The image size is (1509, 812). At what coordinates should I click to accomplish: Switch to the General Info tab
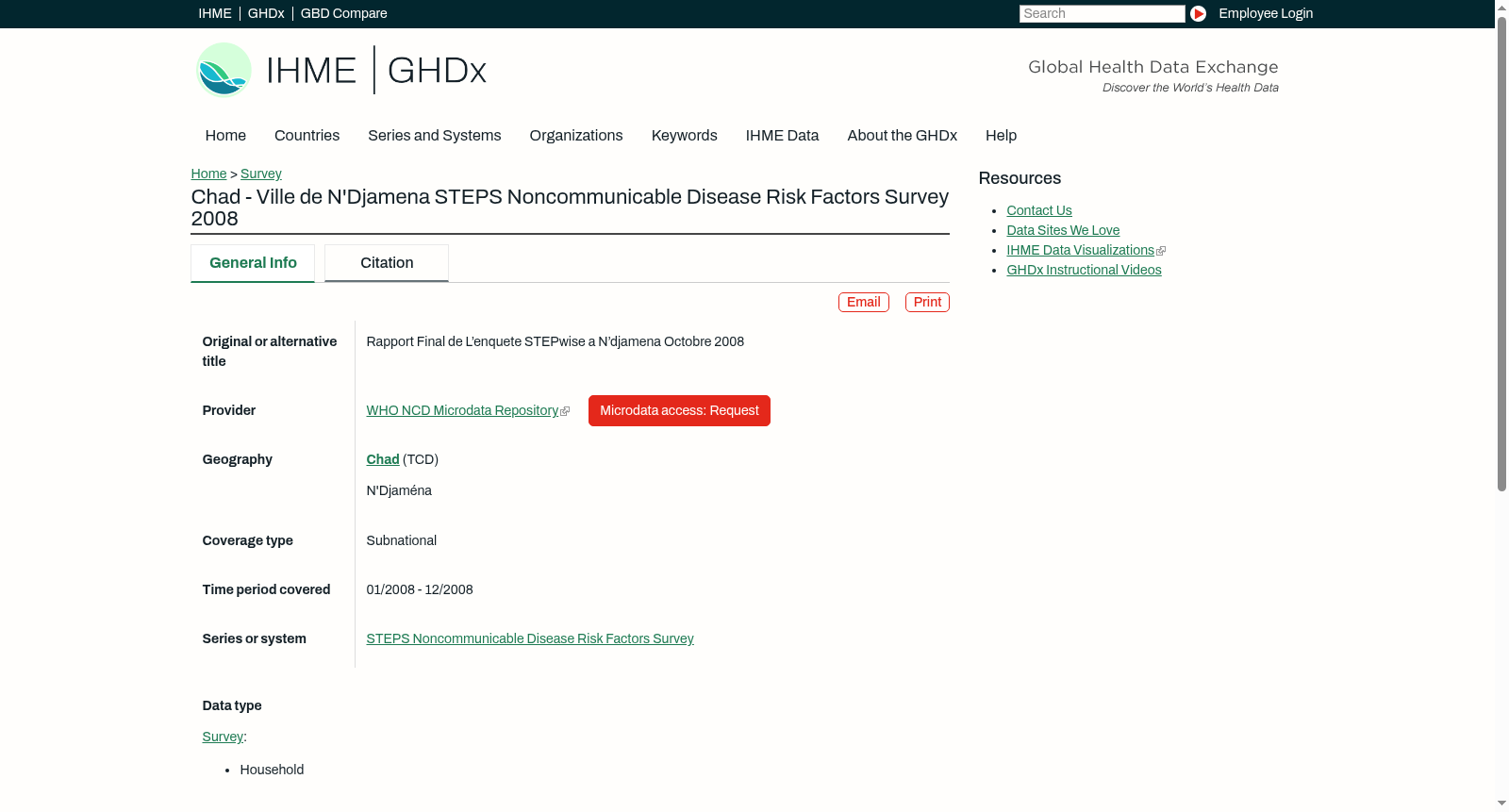click(253, 263)
